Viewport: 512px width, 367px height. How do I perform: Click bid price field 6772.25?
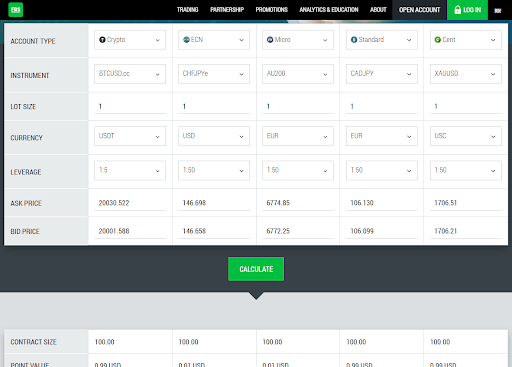[x=298, y=231]
